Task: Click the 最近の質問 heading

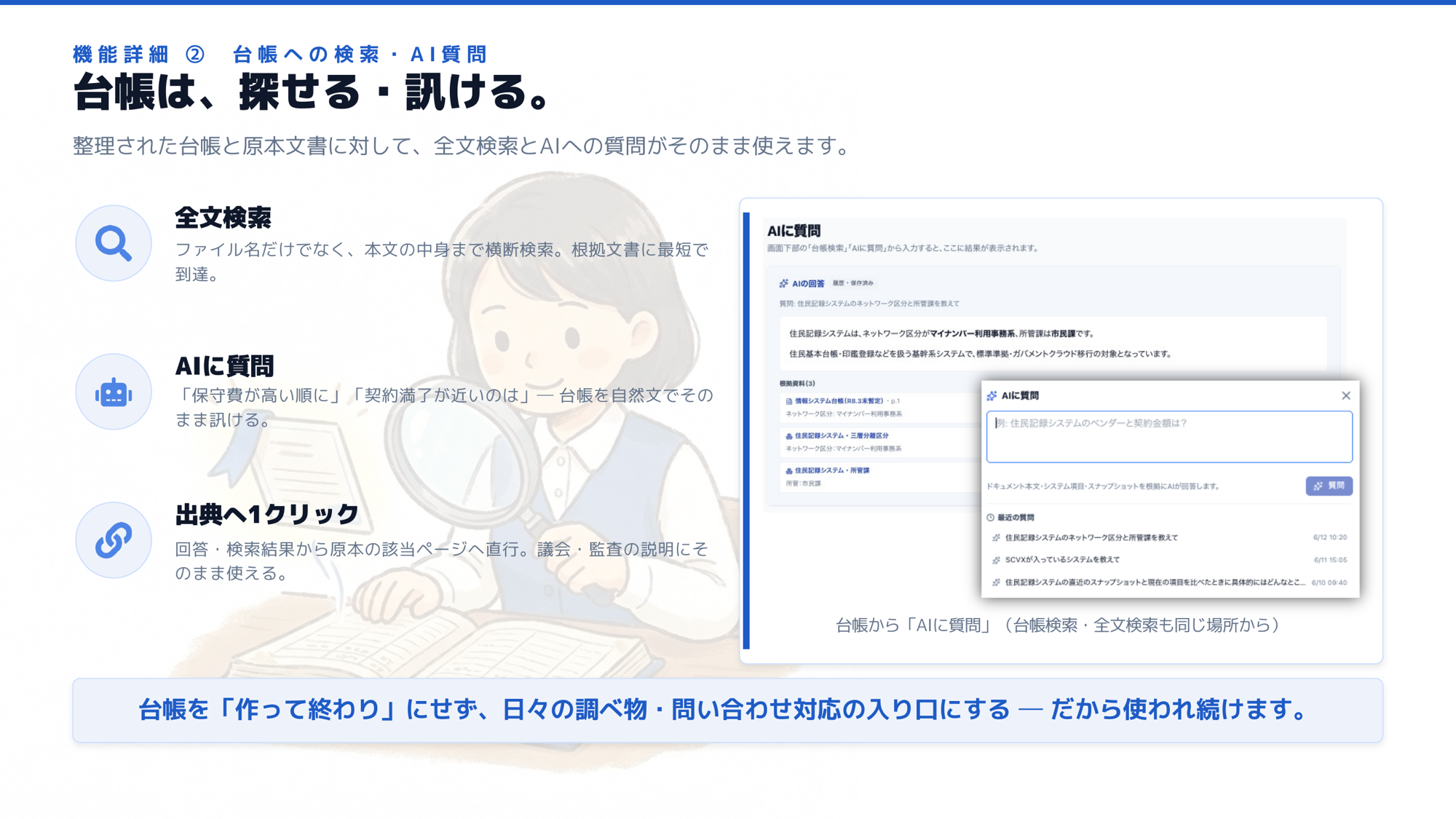Action: pyautogui.click(x=1016, y=518)
